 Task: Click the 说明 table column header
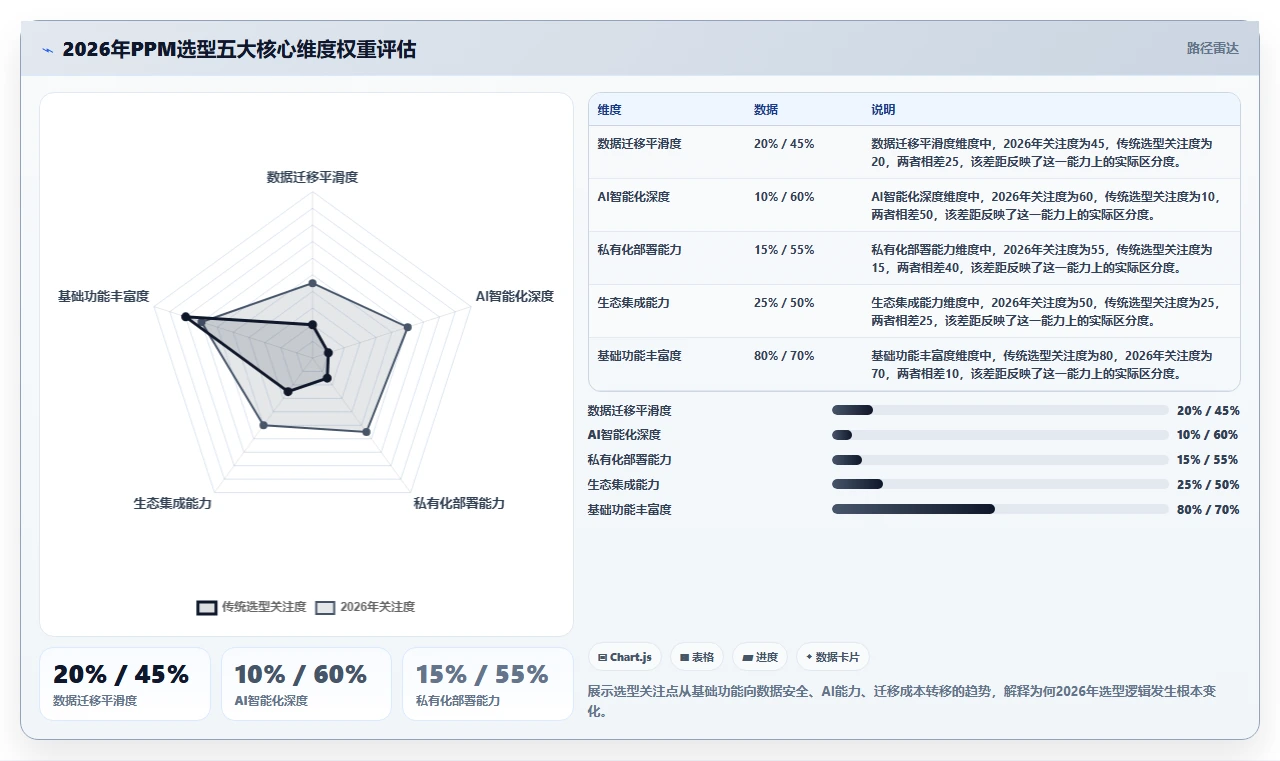tap(883, 110)
